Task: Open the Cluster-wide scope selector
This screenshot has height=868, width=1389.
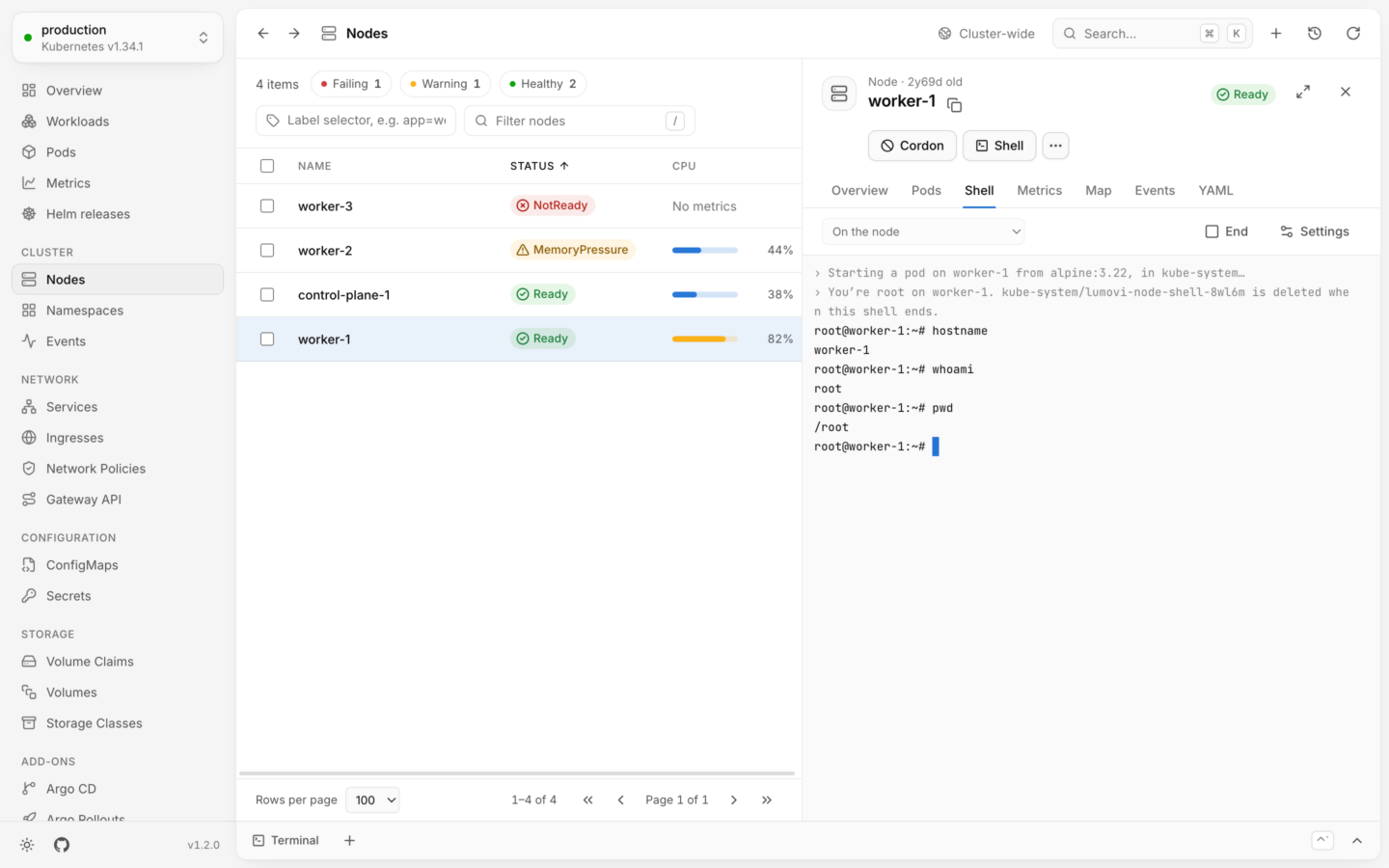Action: 986,34
